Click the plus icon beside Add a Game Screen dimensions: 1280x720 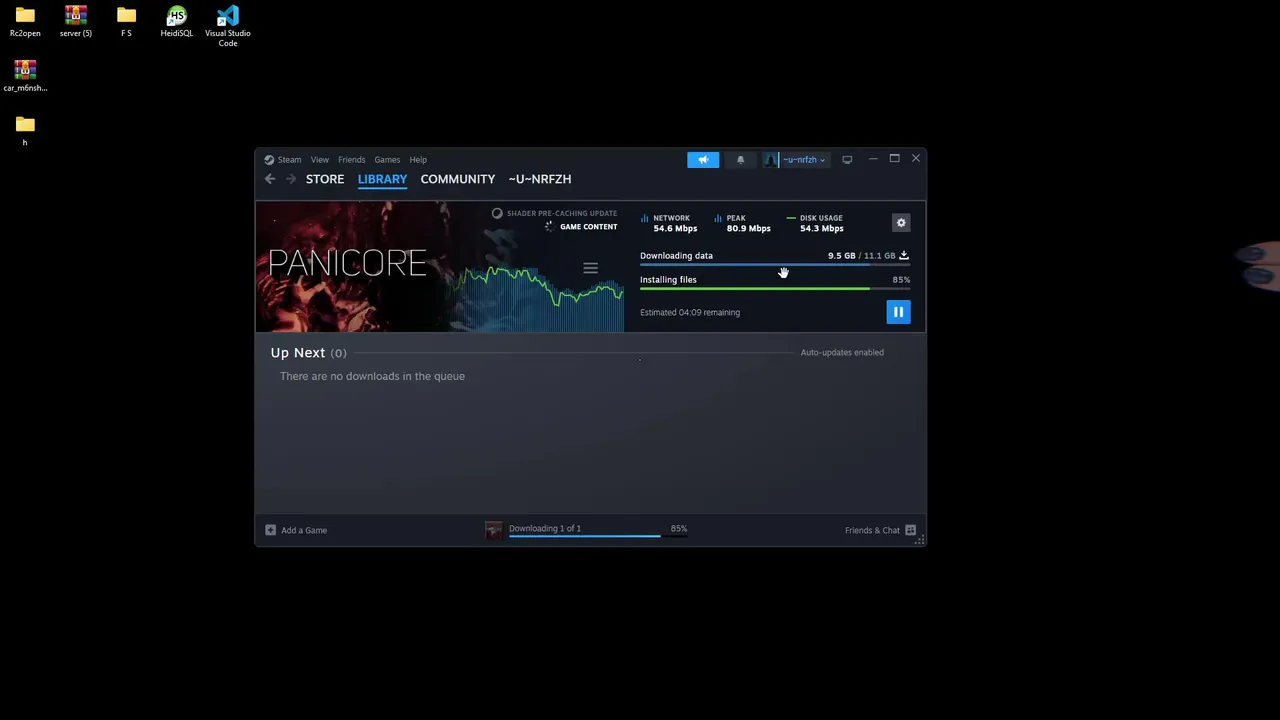270,530
